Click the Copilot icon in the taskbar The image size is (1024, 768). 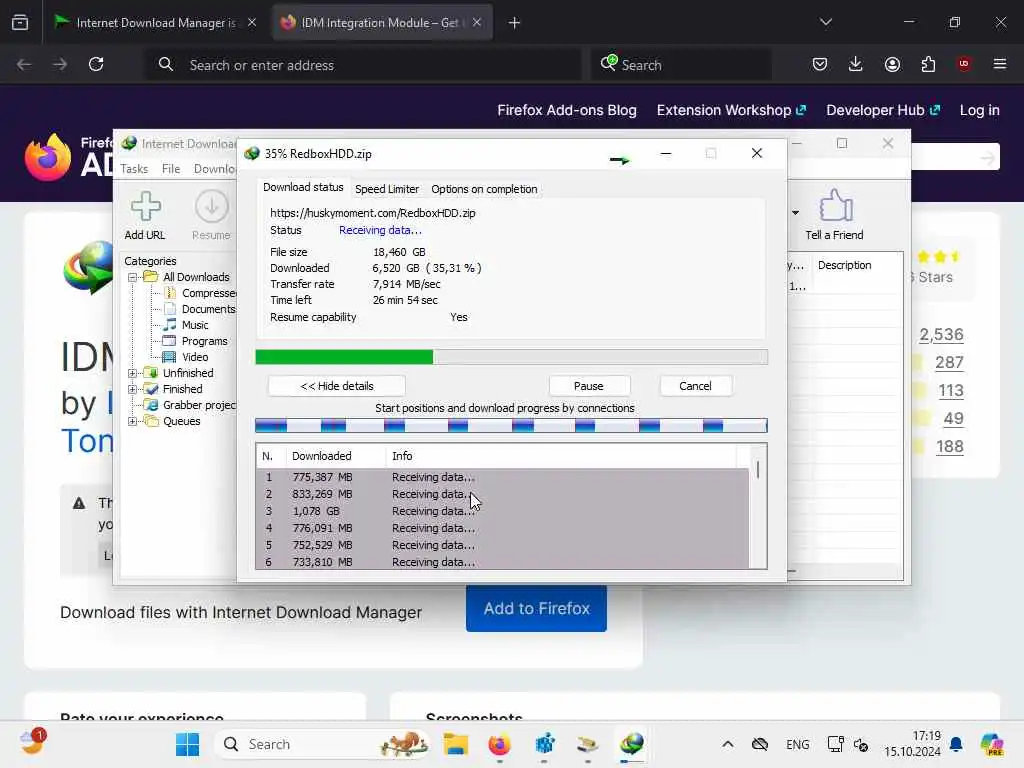[x=992, y=744]
